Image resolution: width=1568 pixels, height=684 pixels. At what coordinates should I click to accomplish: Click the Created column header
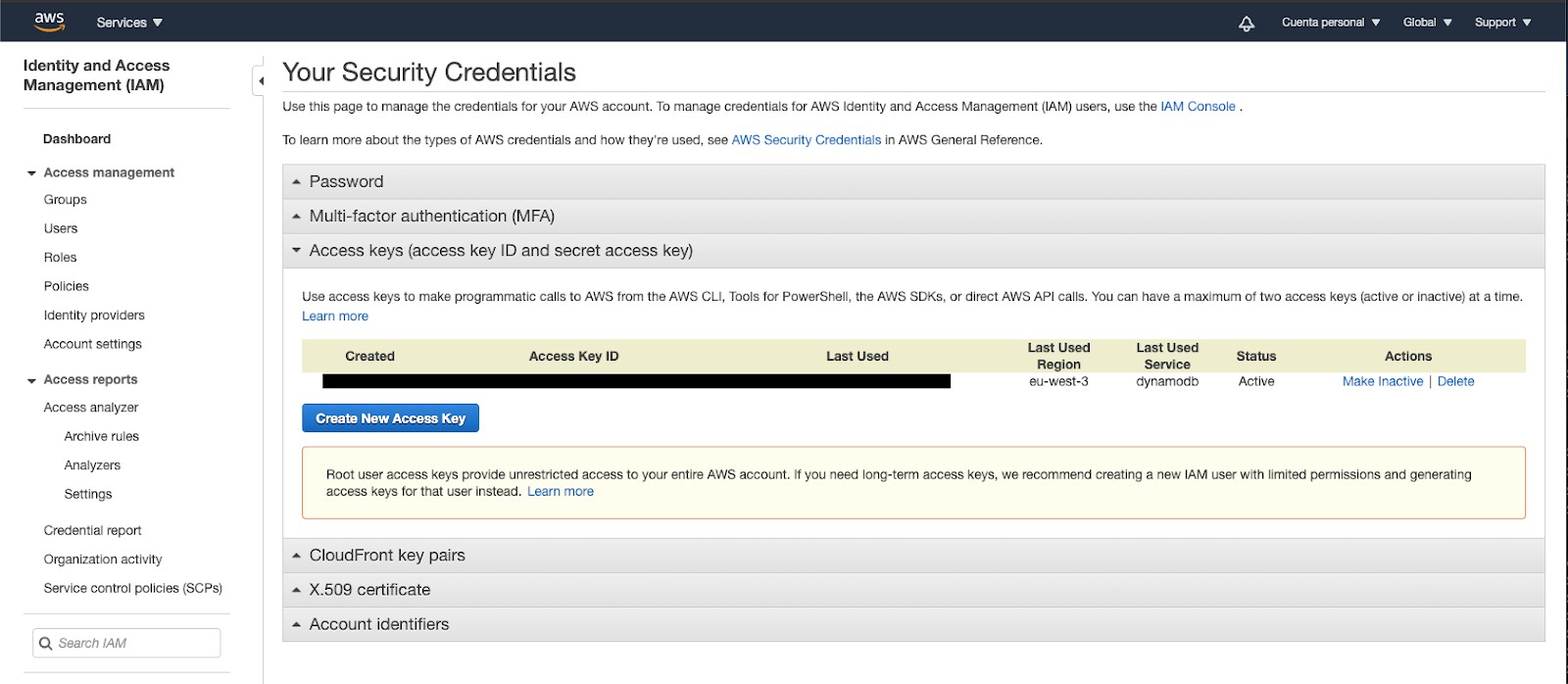pyautogui.click(x=369, y=357)
